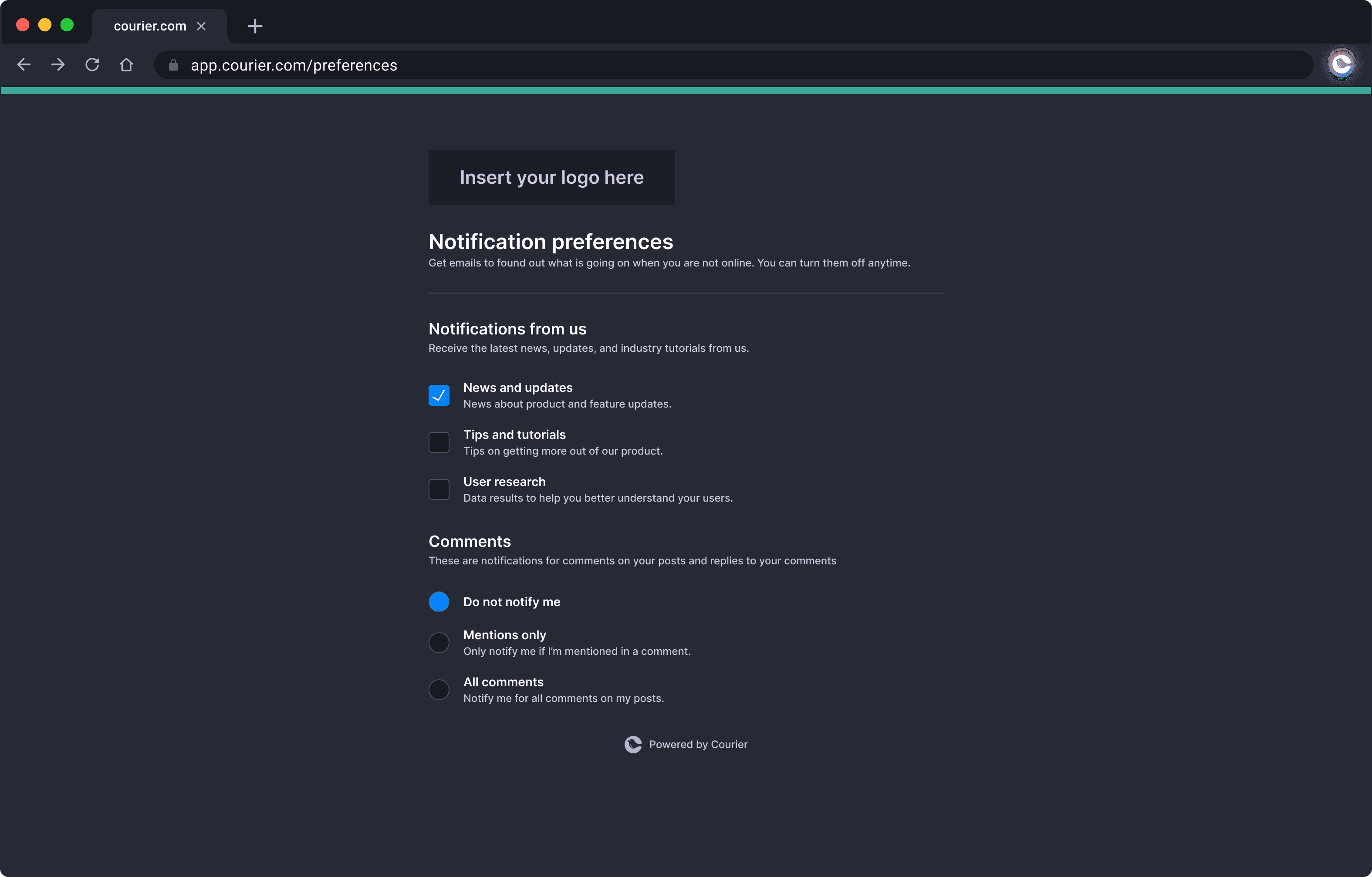Enable the Tips and tutorials checkbox
This screenshot has height=877, width=1372.
pos(439,442)
